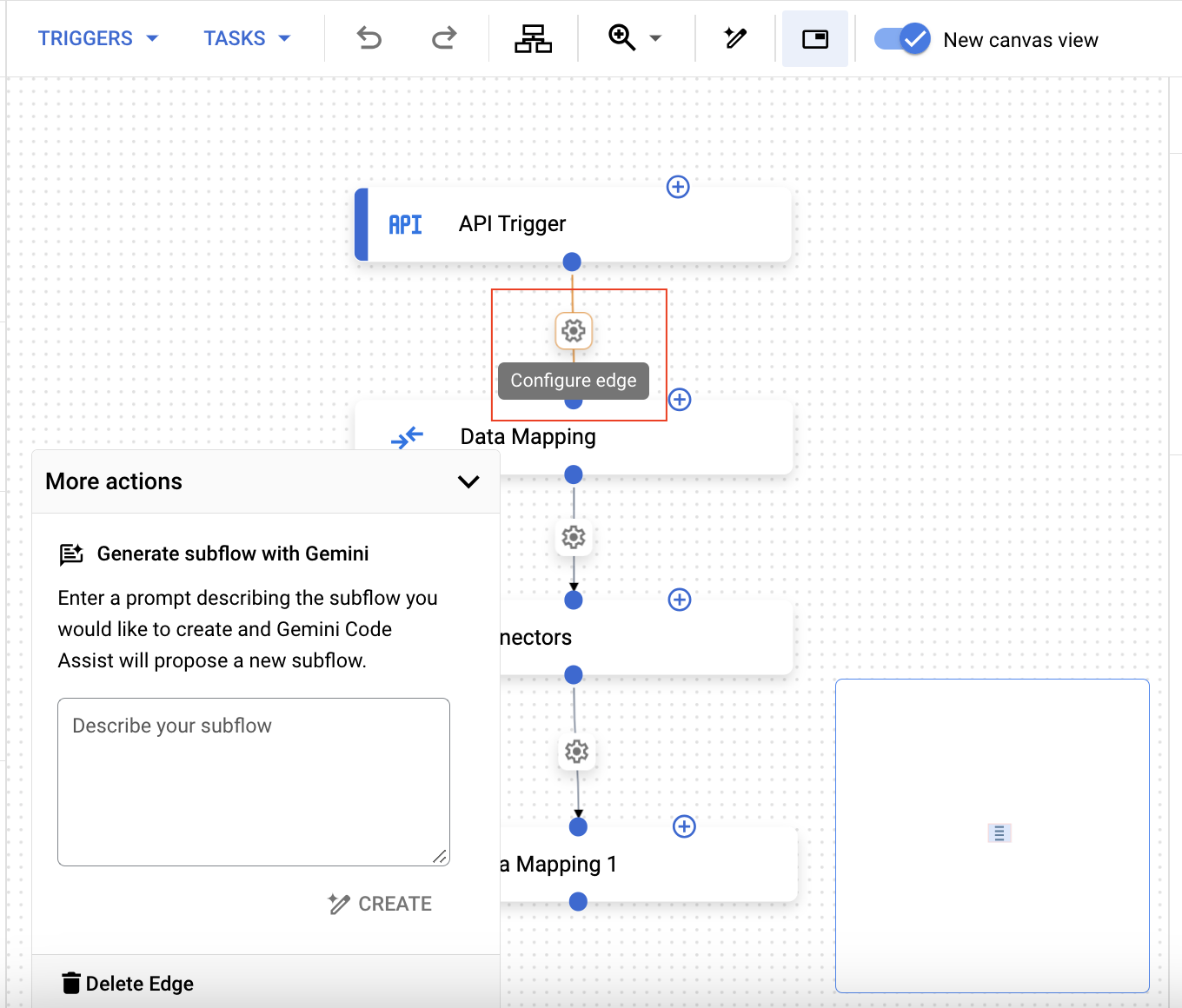The image size is (1182, 1008).
Task: Select the Data Mapping 1 node
Action: tap(648, 864)
